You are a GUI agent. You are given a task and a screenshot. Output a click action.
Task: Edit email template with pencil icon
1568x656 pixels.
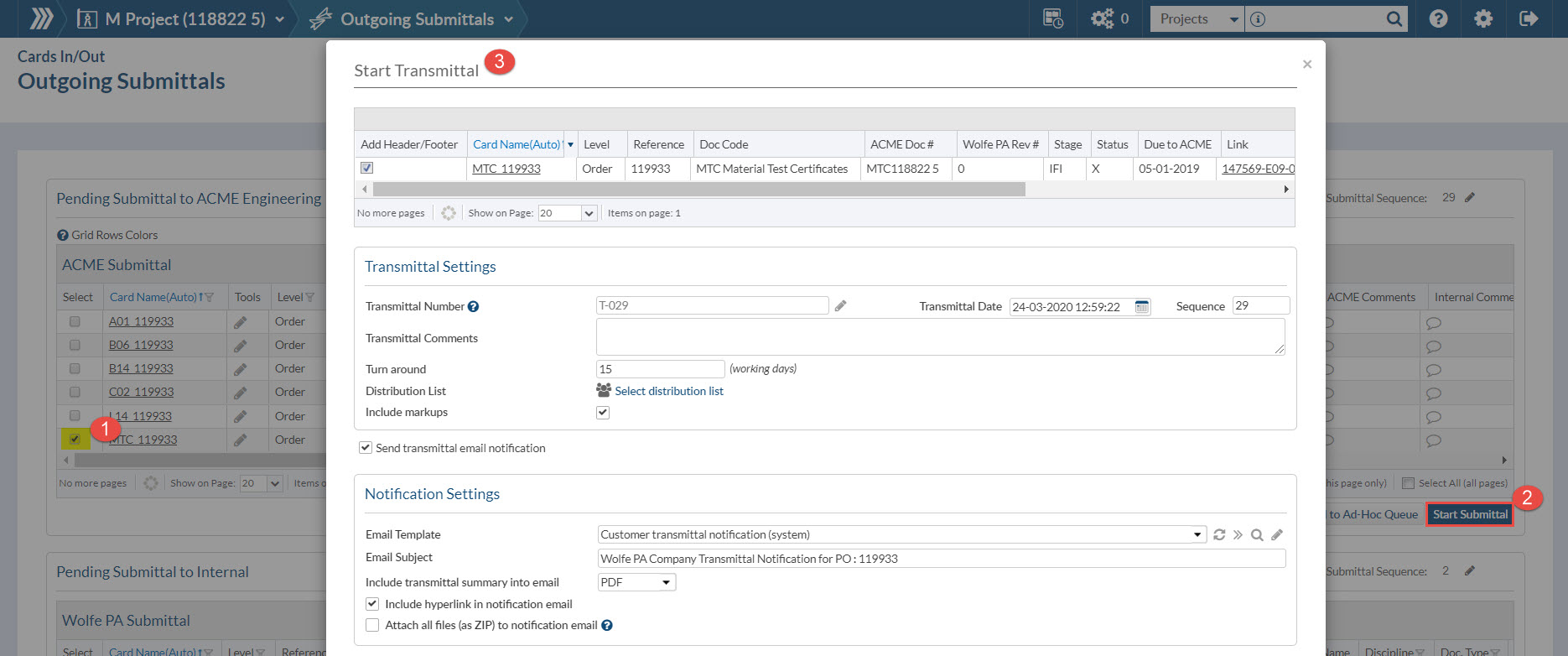(x=1277, y=534)
